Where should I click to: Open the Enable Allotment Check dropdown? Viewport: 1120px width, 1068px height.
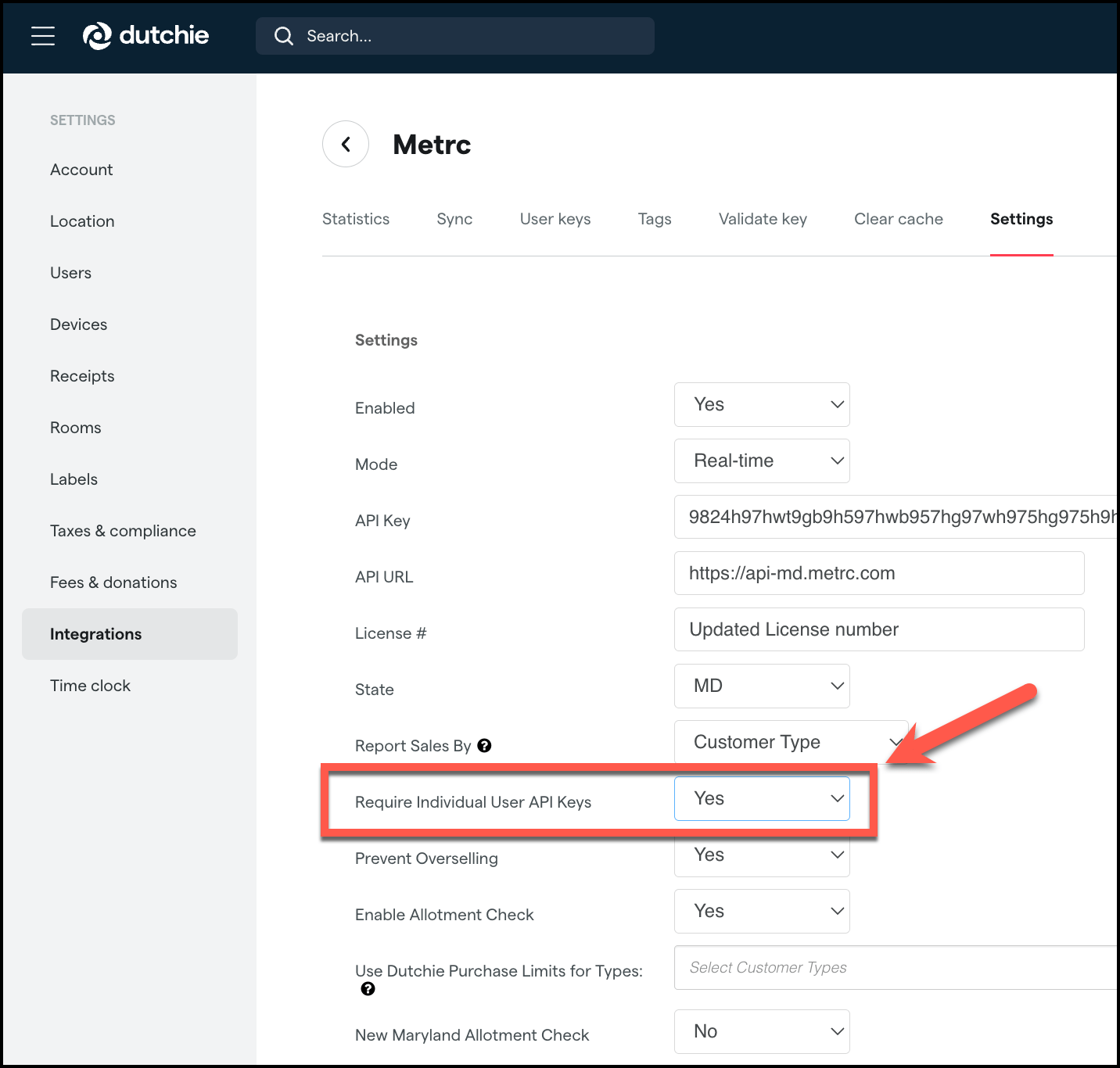(x=761, y=911)
